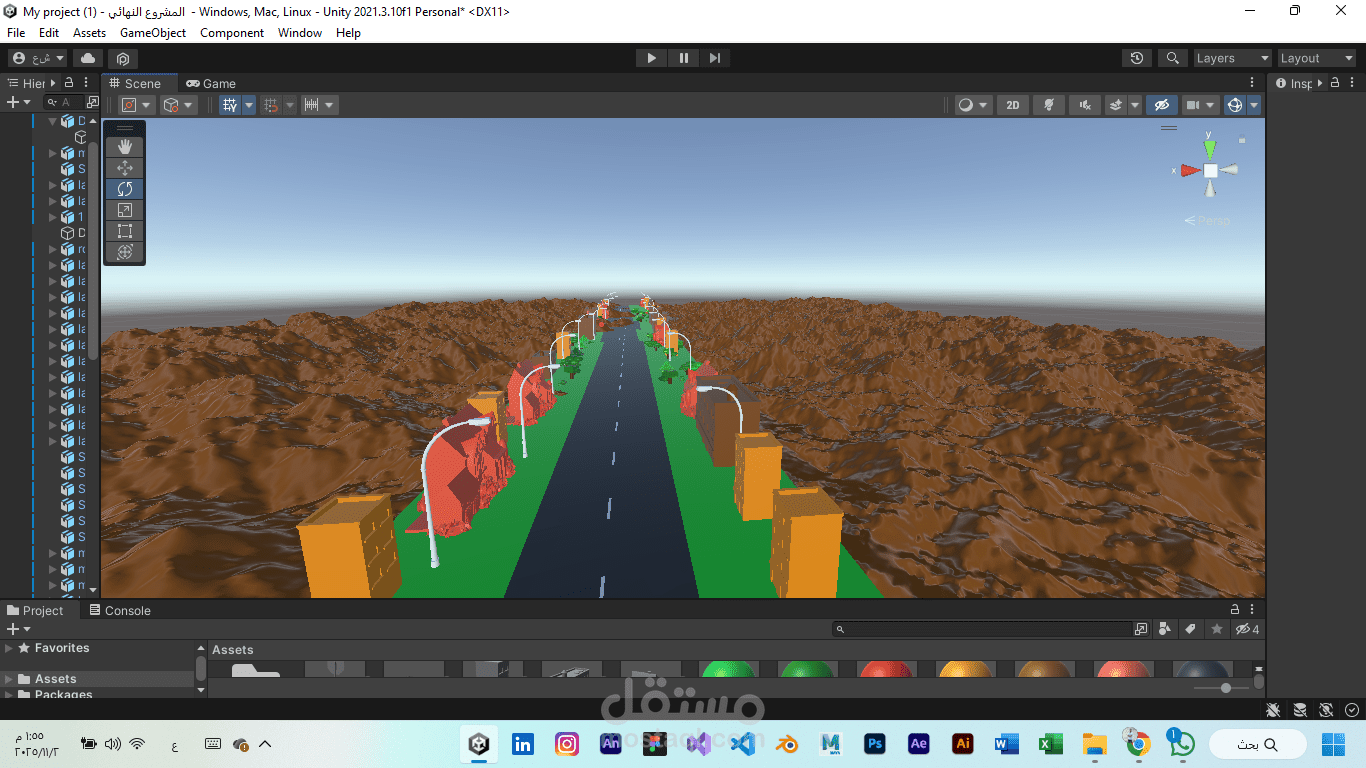Screen dimensions: 1366x768
Task: Click the Pause button
Action: coord(683,57)
